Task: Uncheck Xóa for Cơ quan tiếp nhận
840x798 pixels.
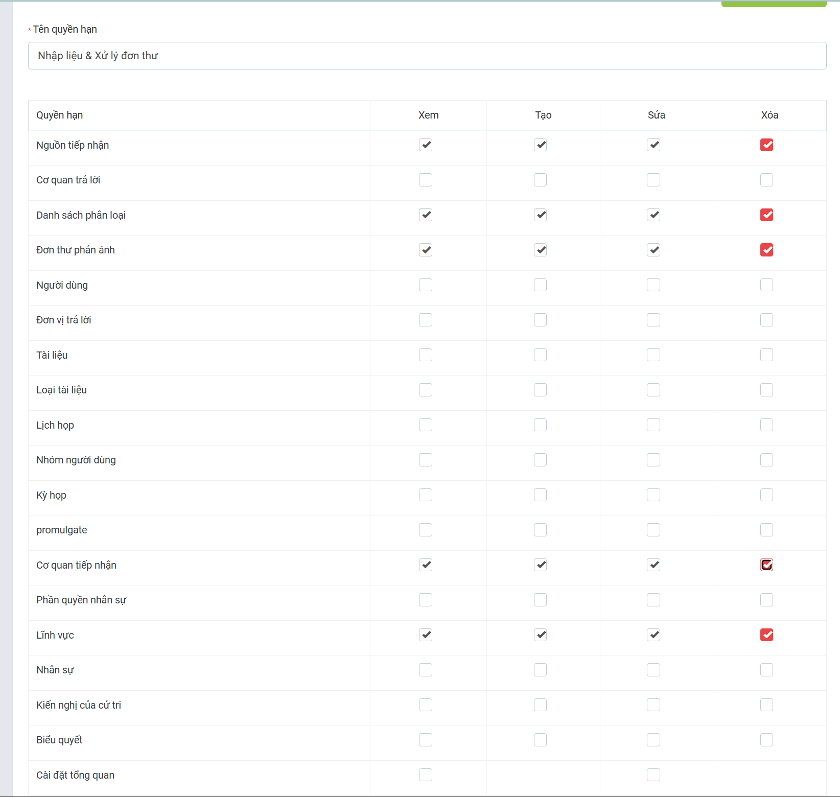Action: 766,565
